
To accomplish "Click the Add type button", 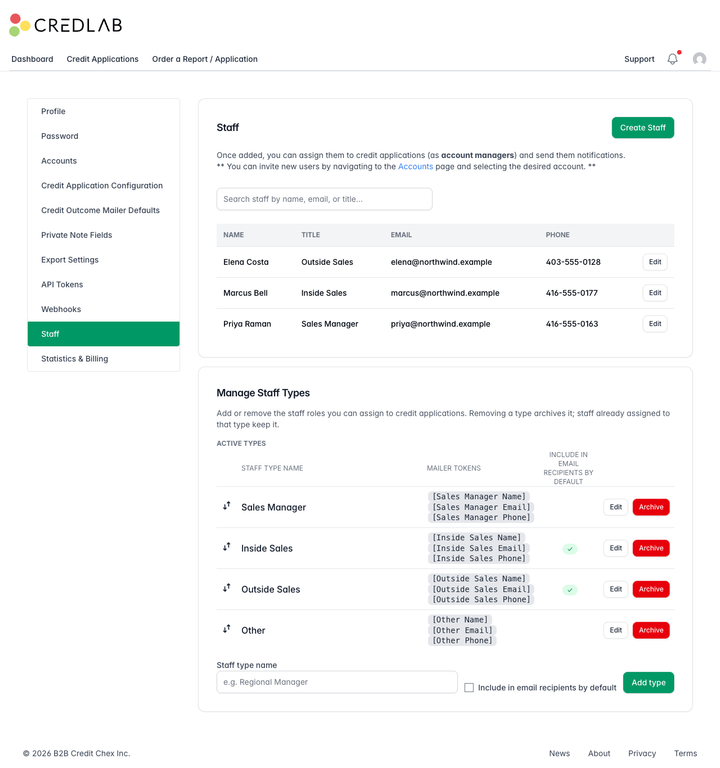I will (648, 683).
